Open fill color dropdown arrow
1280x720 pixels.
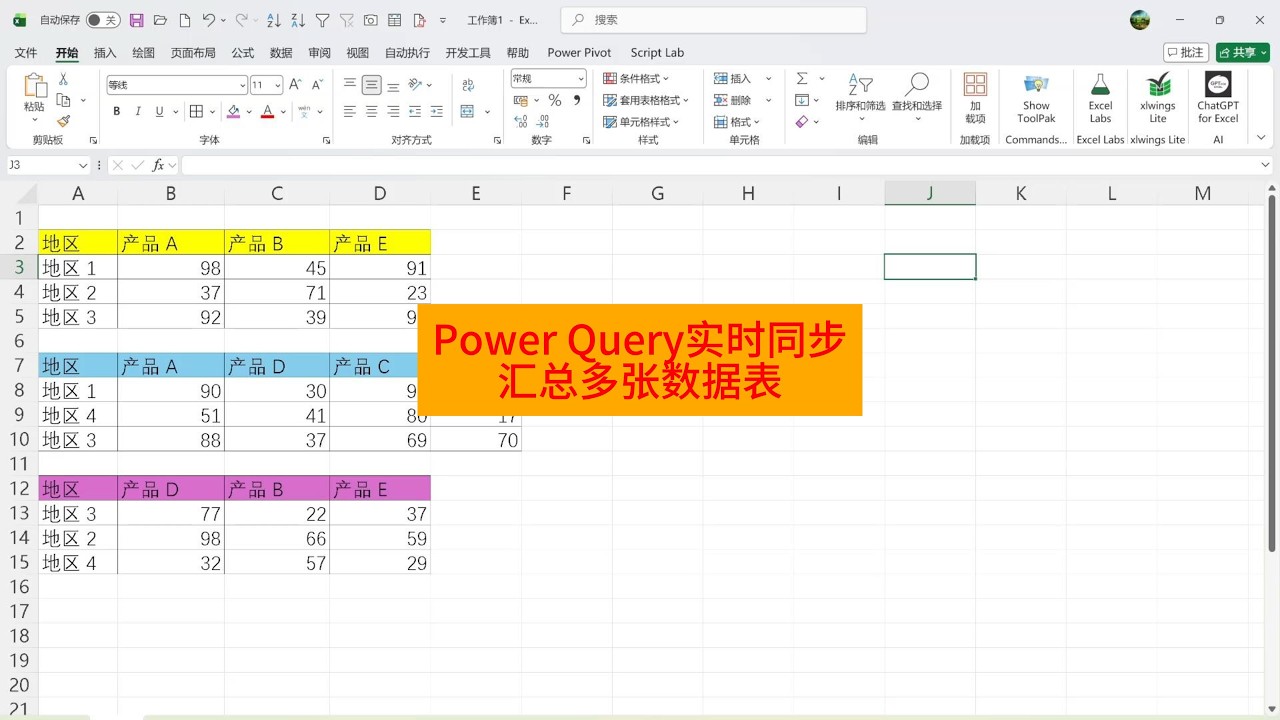(248, 111)
